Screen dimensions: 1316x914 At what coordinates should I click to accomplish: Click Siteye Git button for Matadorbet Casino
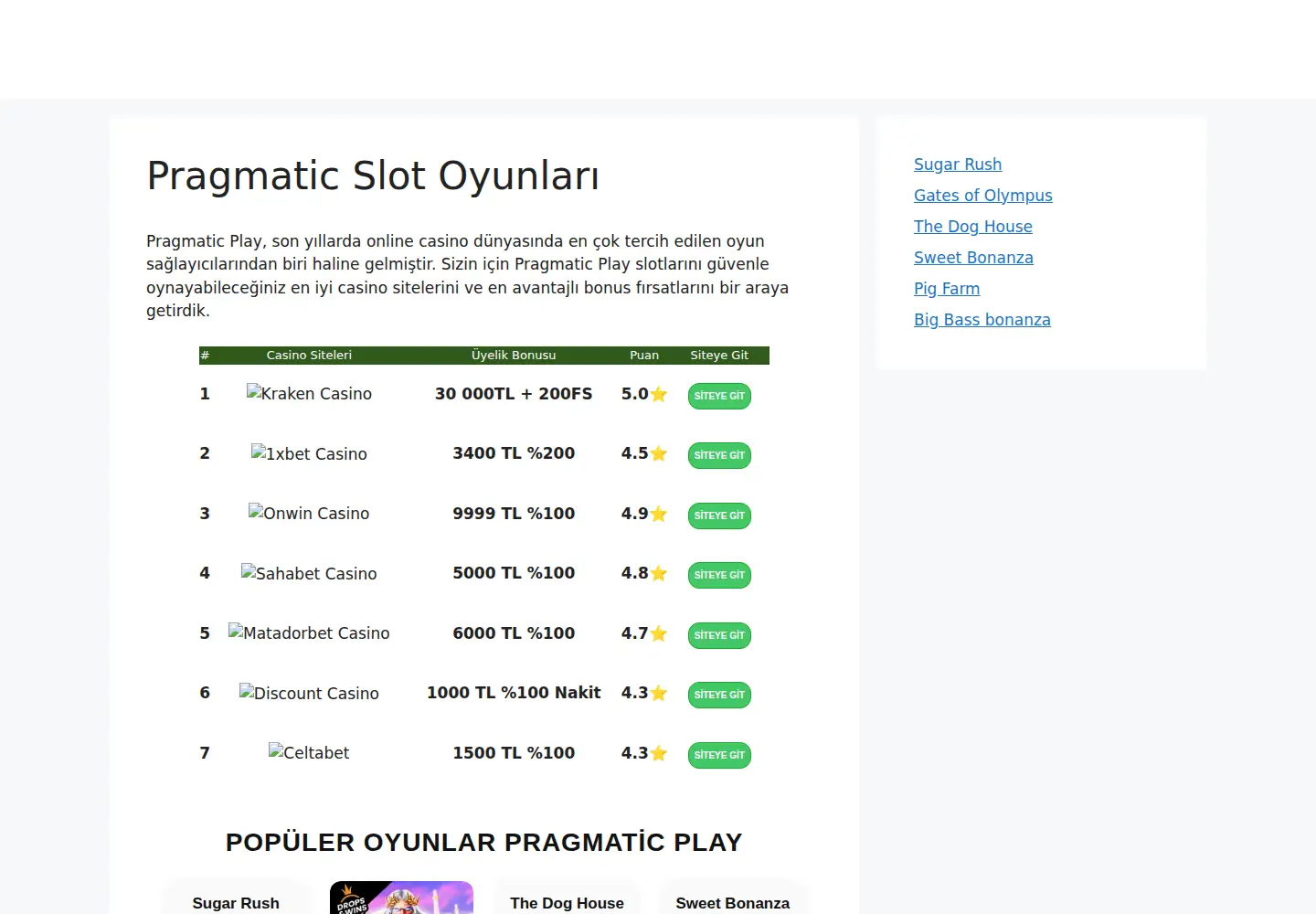[719, 635]
